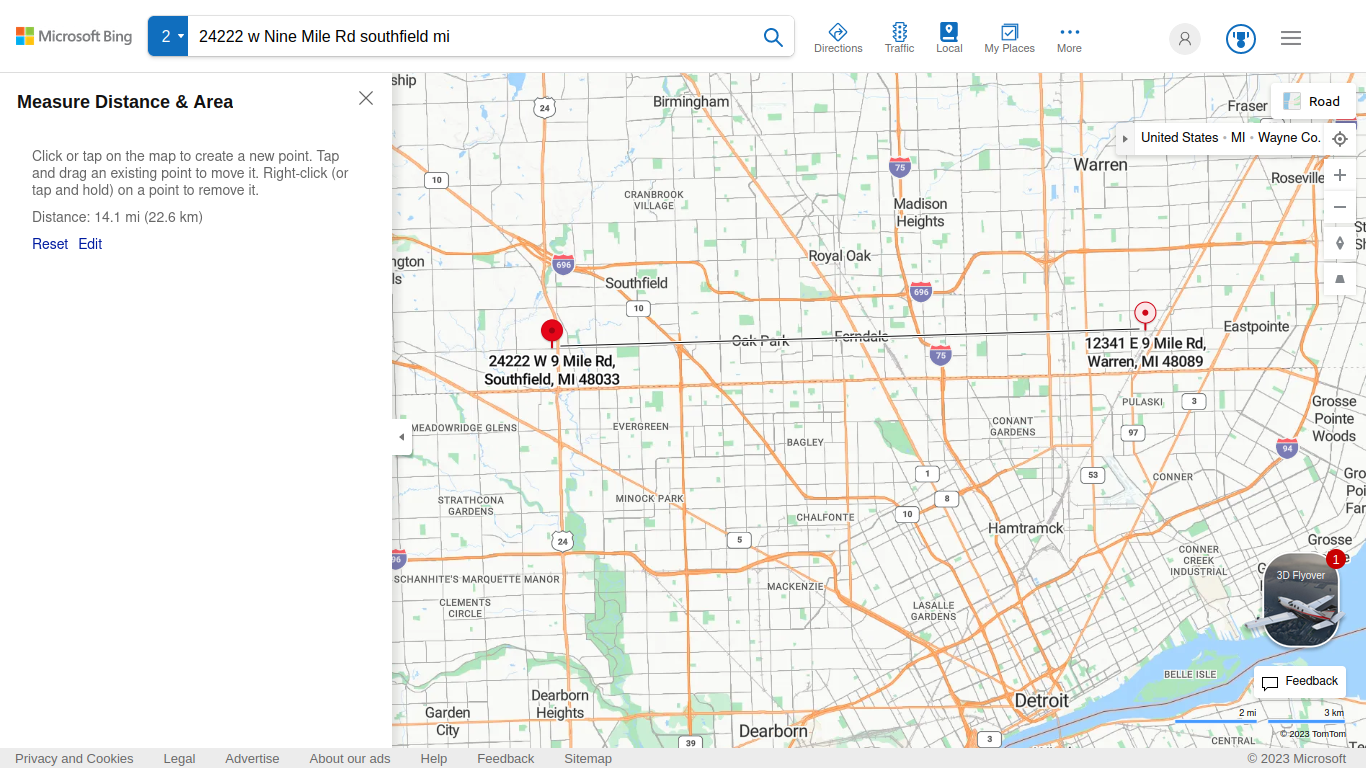Click the Royal Oak label on map
1366x768 pixels.
pyautogui.click(x=840, y=256)
